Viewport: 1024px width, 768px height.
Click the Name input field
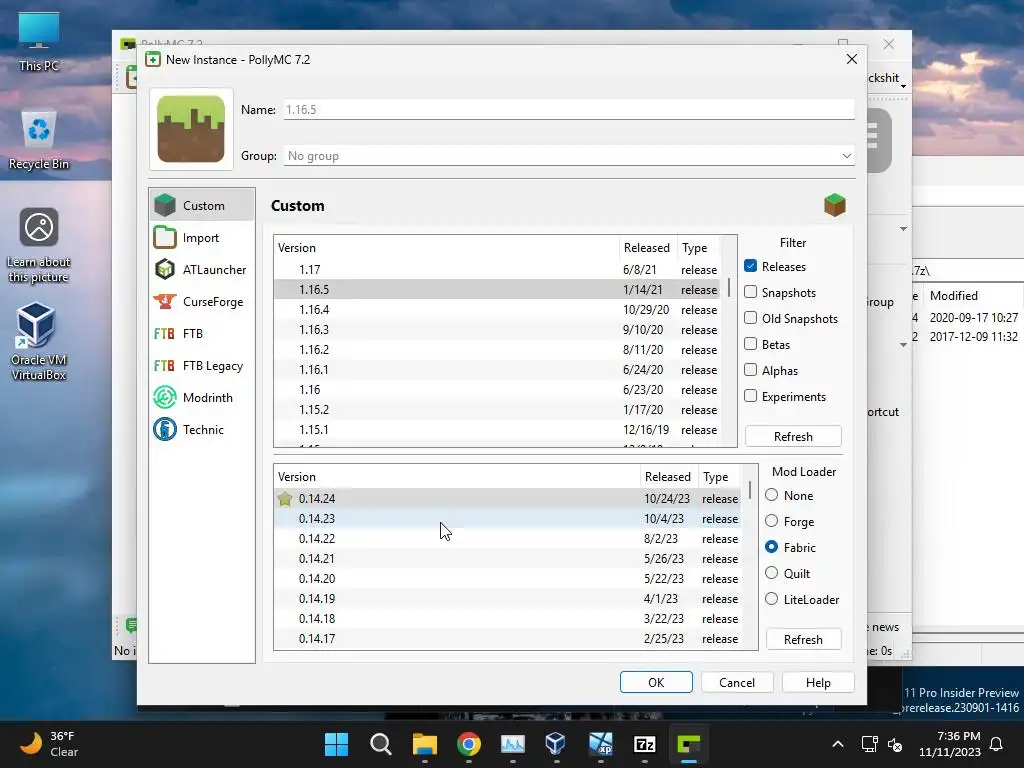coord(569,110)
